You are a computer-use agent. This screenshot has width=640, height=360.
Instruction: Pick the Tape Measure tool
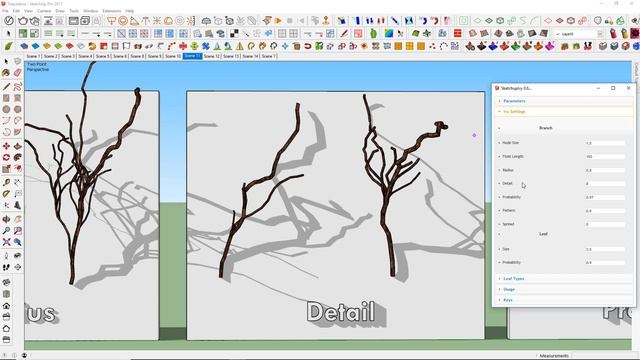(x=6, y=182)
